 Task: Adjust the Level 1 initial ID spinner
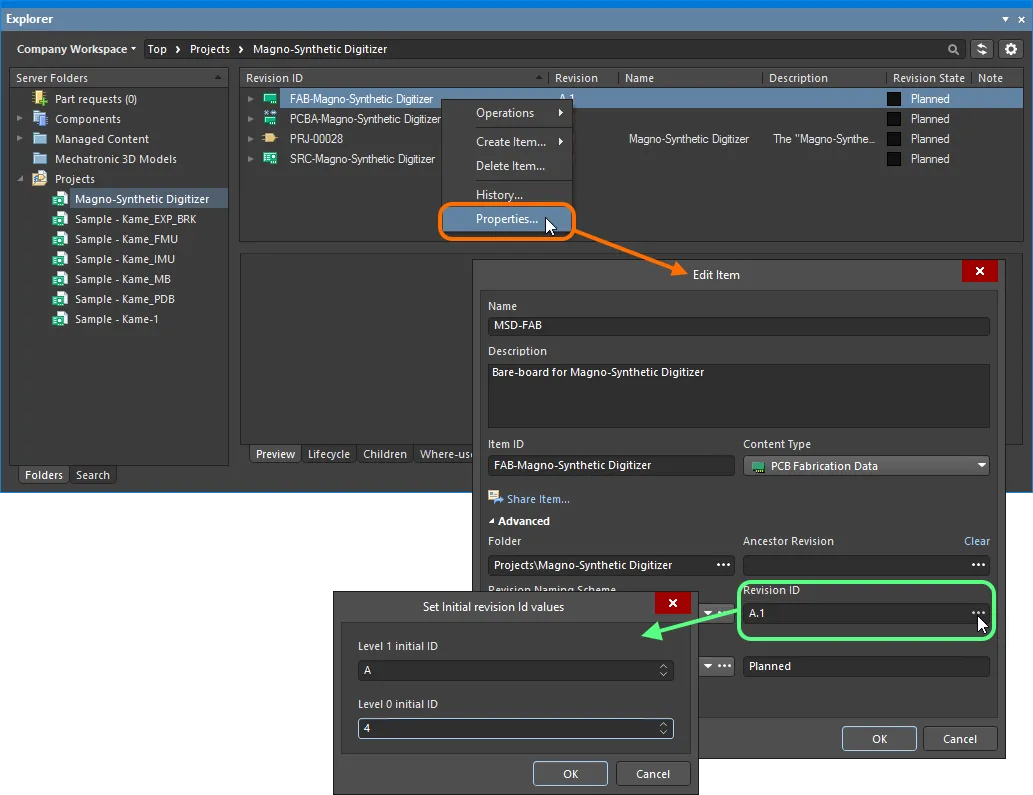(x=663, y=671)
